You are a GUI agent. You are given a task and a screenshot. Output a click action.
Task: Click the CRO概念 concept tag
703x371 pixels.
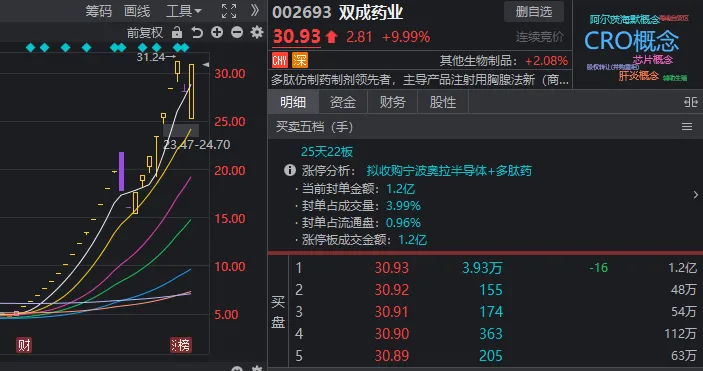(631, 40)
